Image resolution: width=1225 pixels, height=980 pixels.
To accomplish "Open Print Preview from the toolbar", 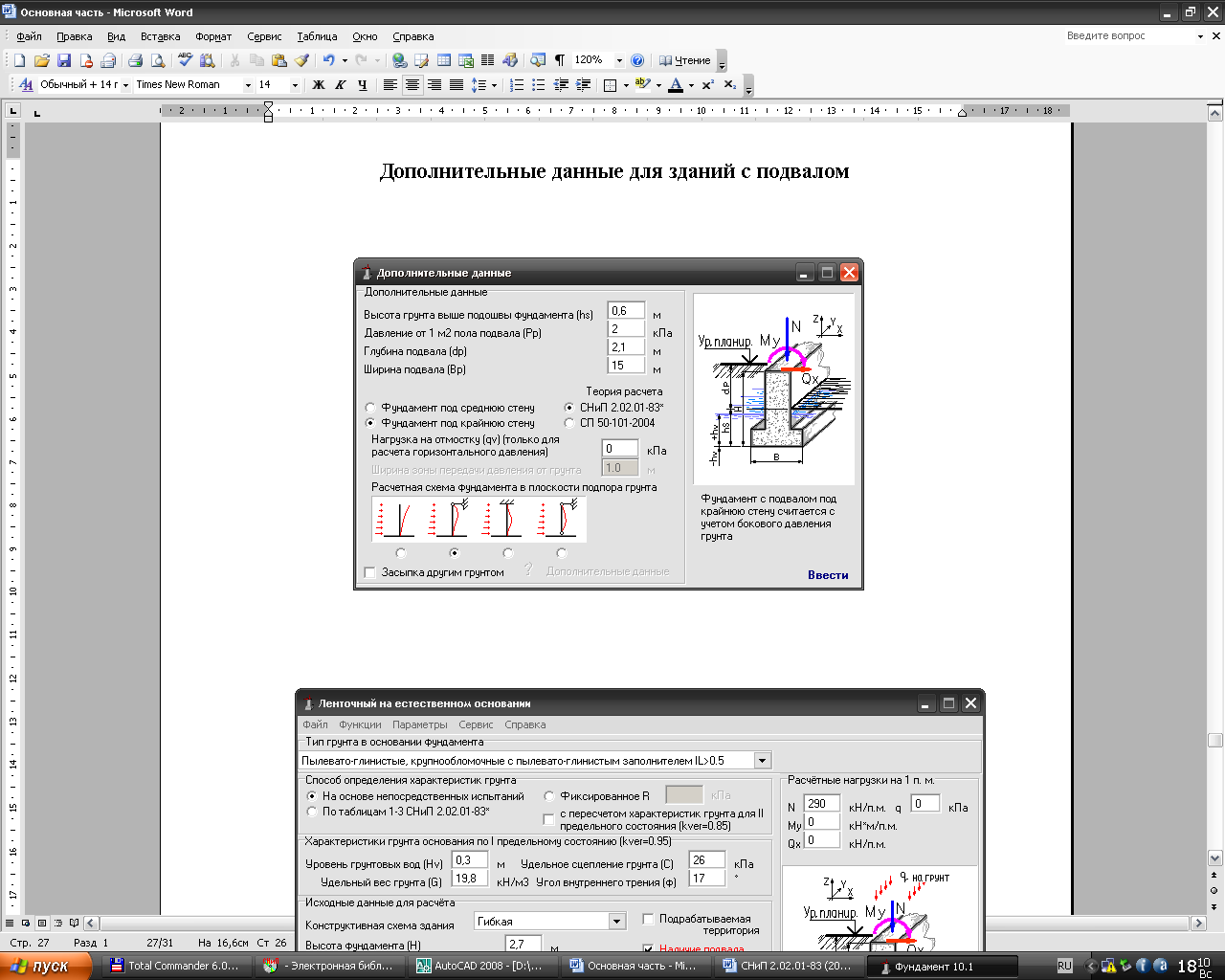I will tap(157, 60).
